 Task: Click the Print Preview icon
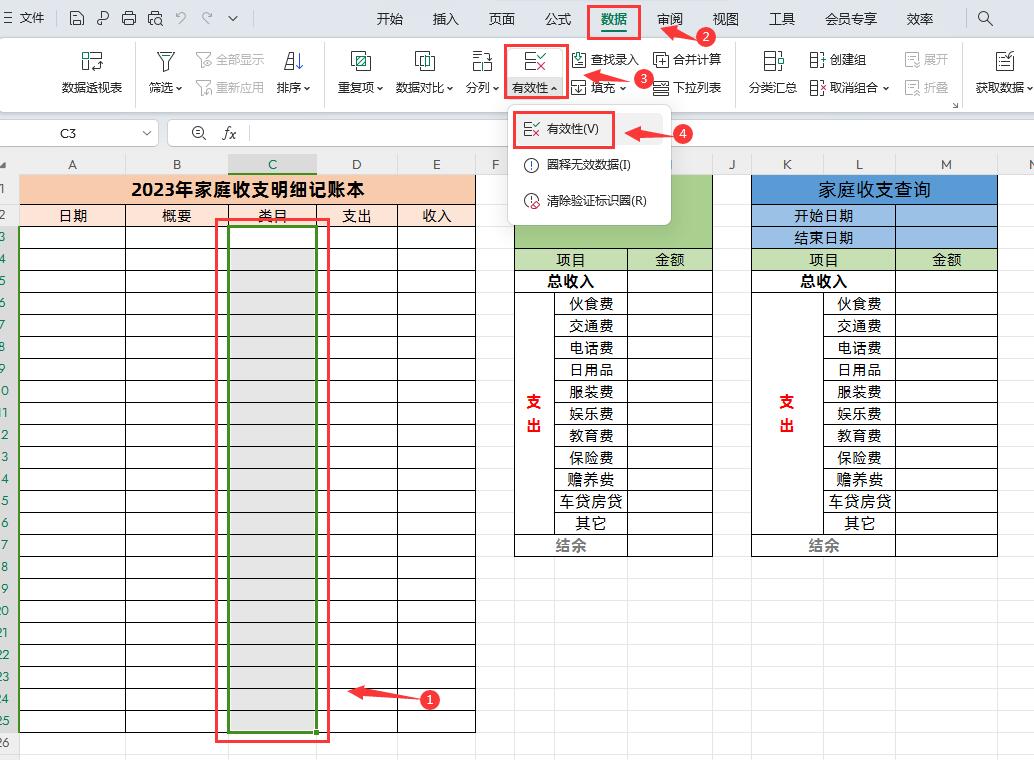click(155, 18)
